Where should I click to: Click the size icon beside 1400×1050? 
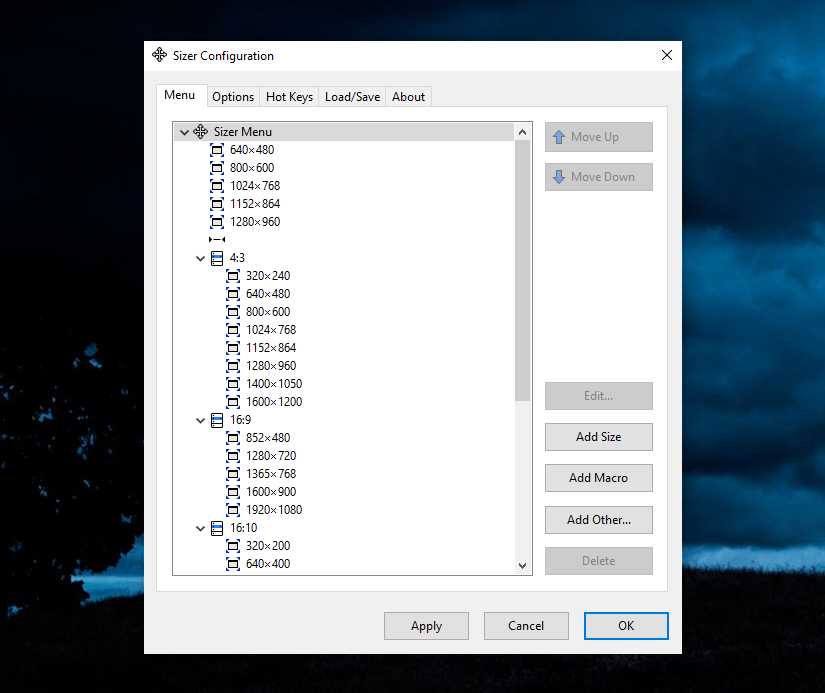pos(233,384)
